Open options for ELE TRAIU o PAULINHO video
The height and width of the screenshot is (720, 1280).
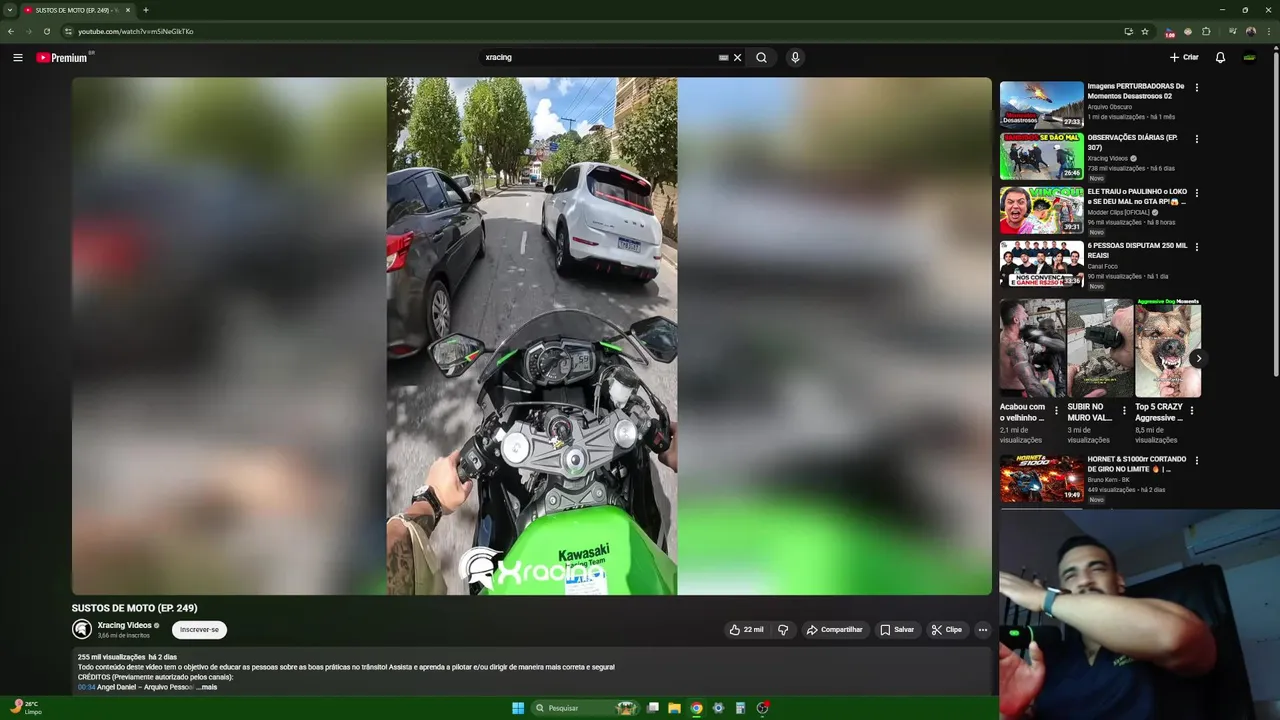pos(1196,193)
